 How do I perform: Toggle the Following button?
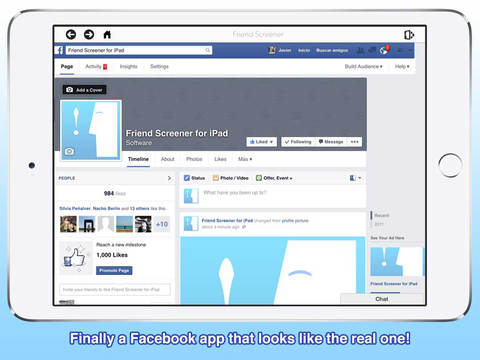coord(298,142)
